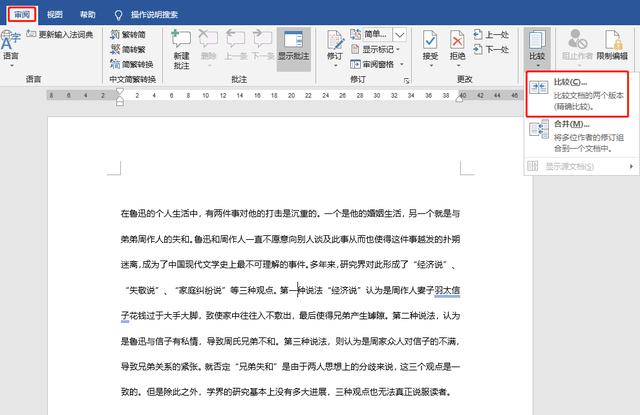Screen dimensions: 640x415
Task: Click 更新输入法词典
Action: click(60, 34)
